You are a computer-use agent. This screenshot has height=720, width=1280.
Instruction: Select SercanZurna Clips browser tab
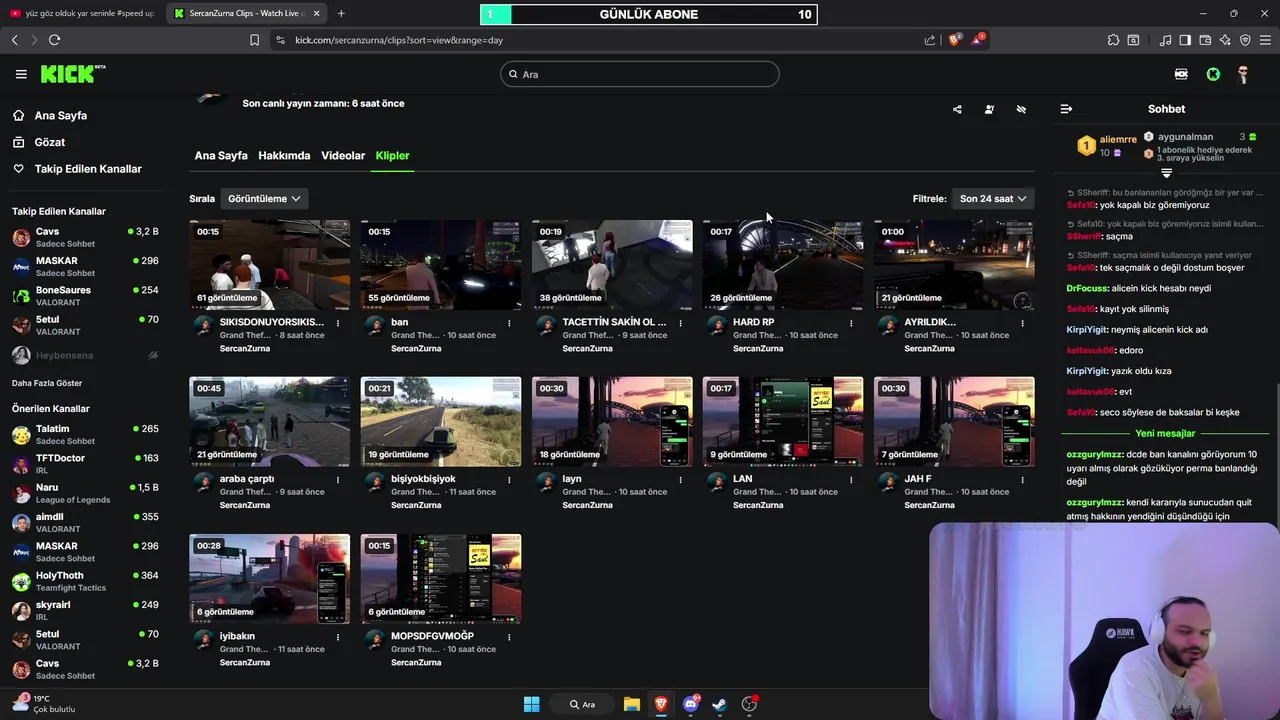point(245,13)
